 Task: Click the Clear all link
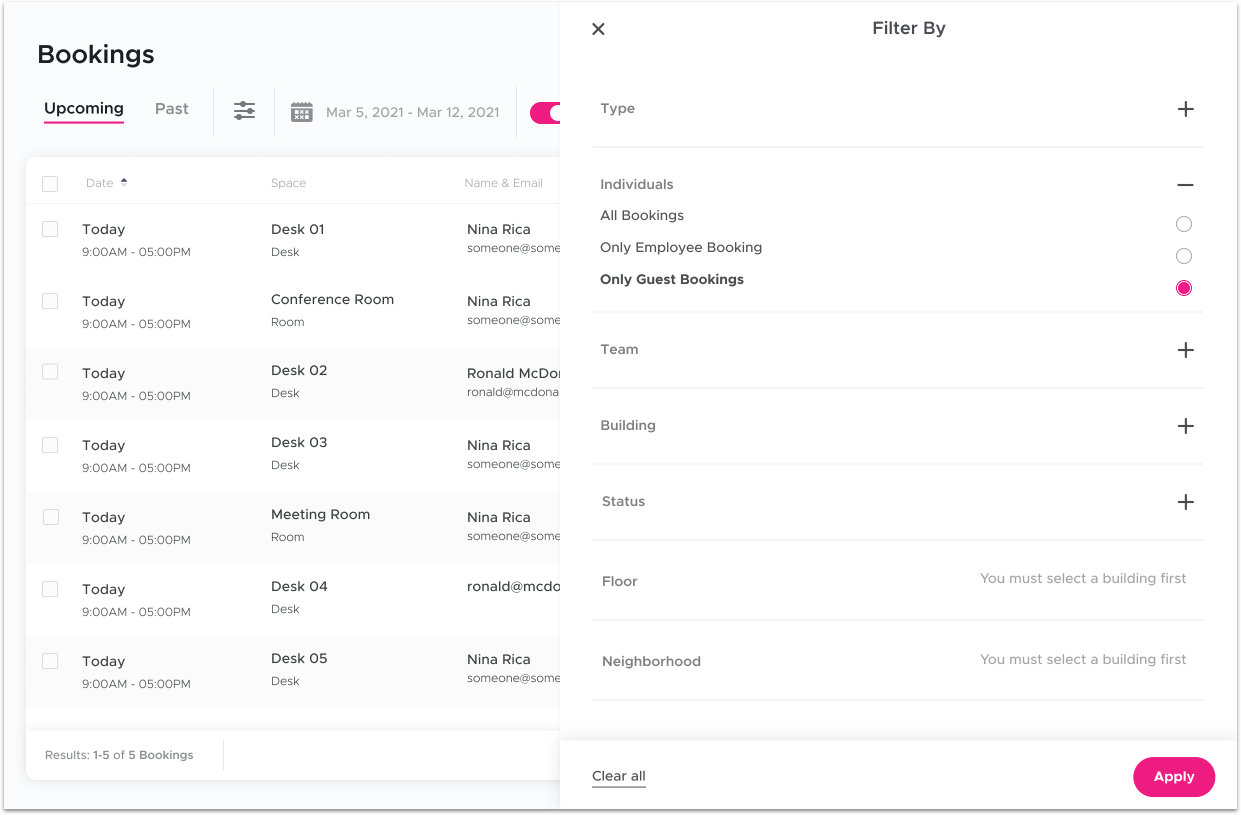coord(619,776)
